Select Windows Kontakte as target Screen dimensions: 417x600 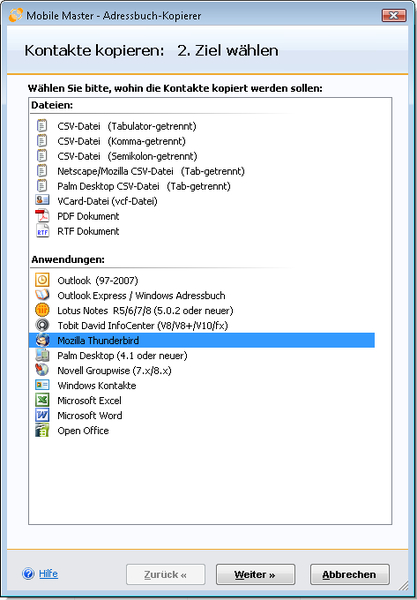click(97, 385)
